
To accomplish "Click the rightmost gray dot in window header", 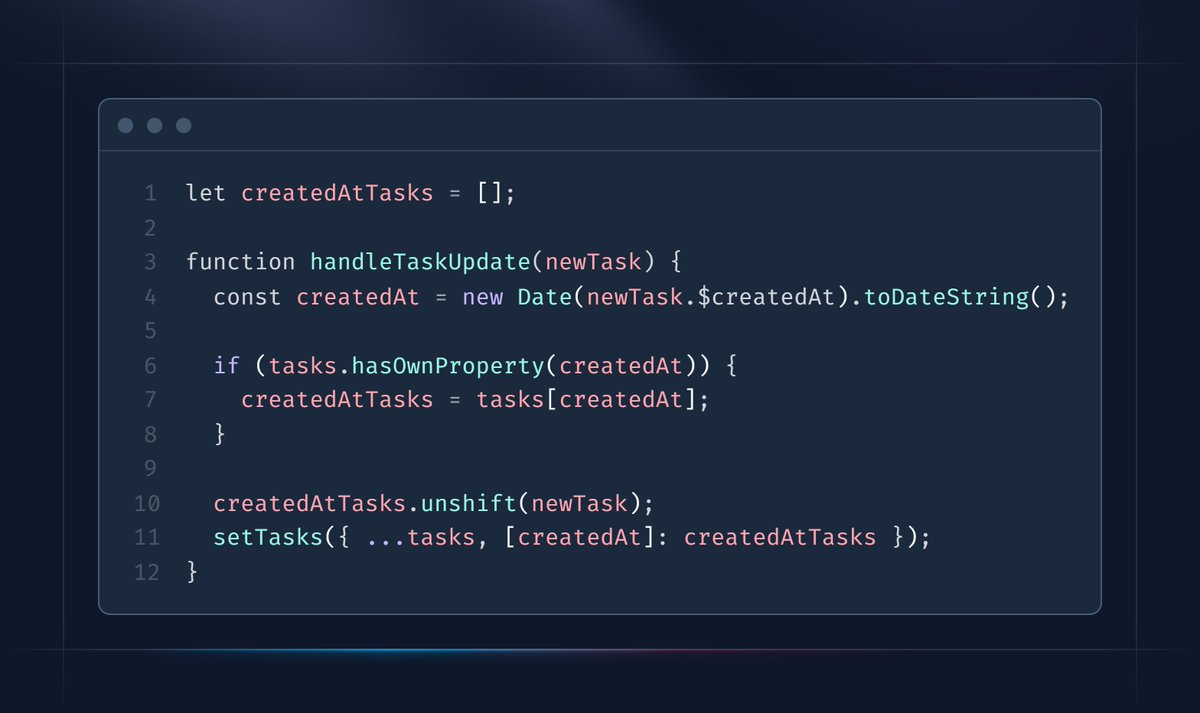I will pos(183,125).
